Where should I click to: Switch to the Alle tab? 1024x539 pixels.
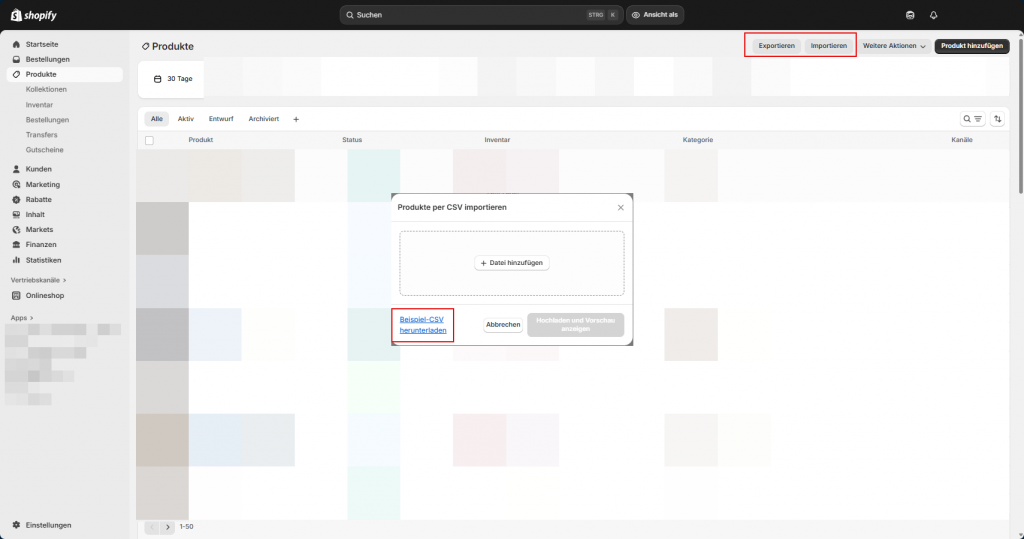pos(157,119)
